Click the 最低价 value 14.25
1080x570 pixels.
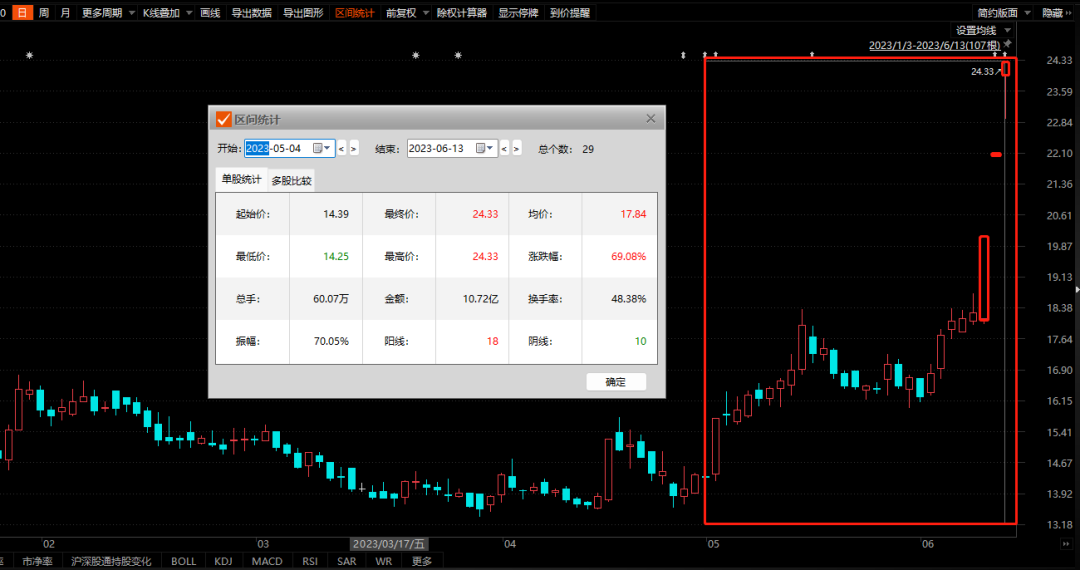click(x=336, y=256)
